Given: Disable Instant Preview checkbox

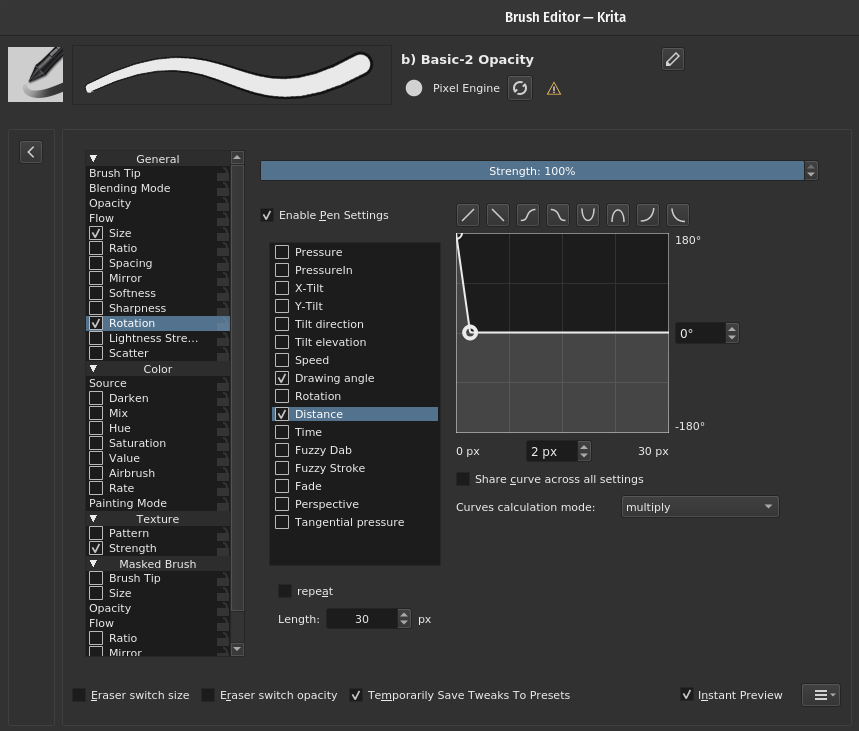Looking at the screenshot, I should pyautogui.click(x=687, y=695).
